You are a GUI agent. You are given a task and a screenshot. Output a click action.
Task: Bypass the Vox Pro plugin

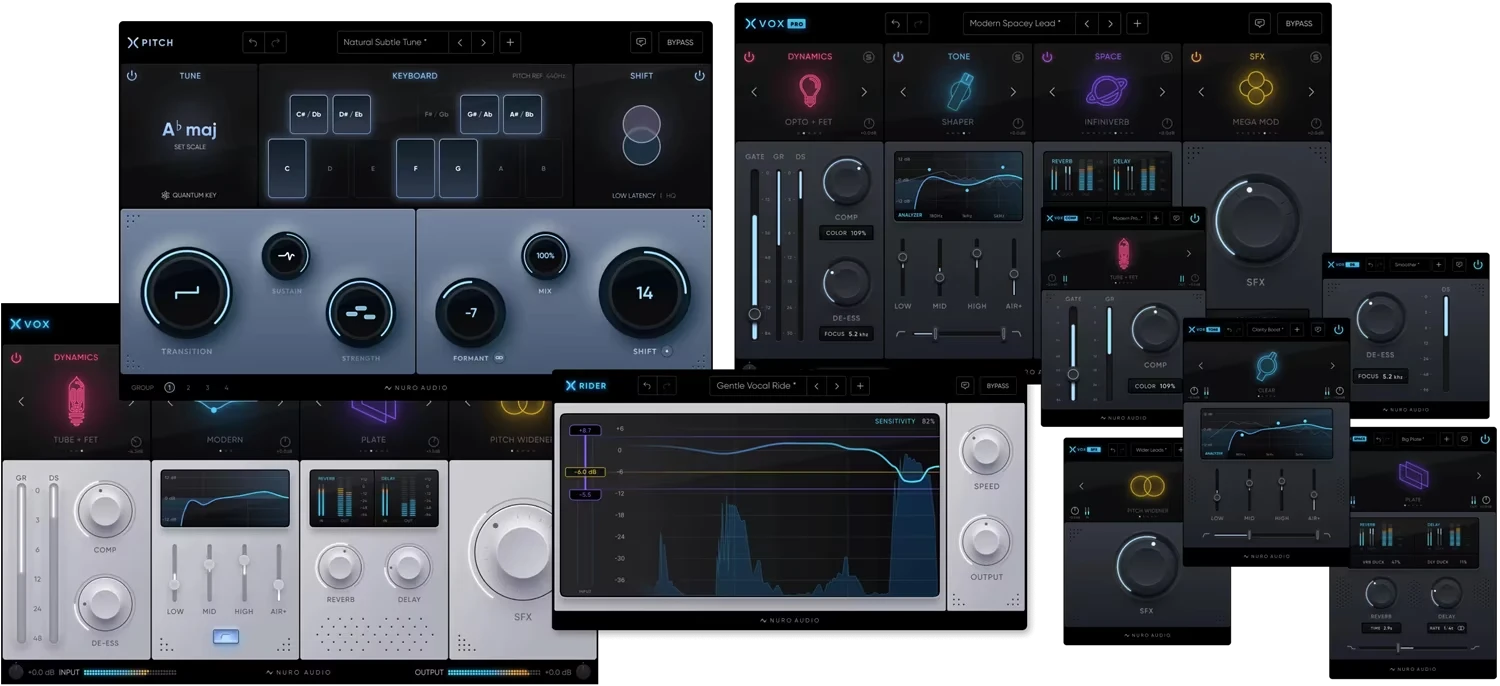(x=1299, y=23)
